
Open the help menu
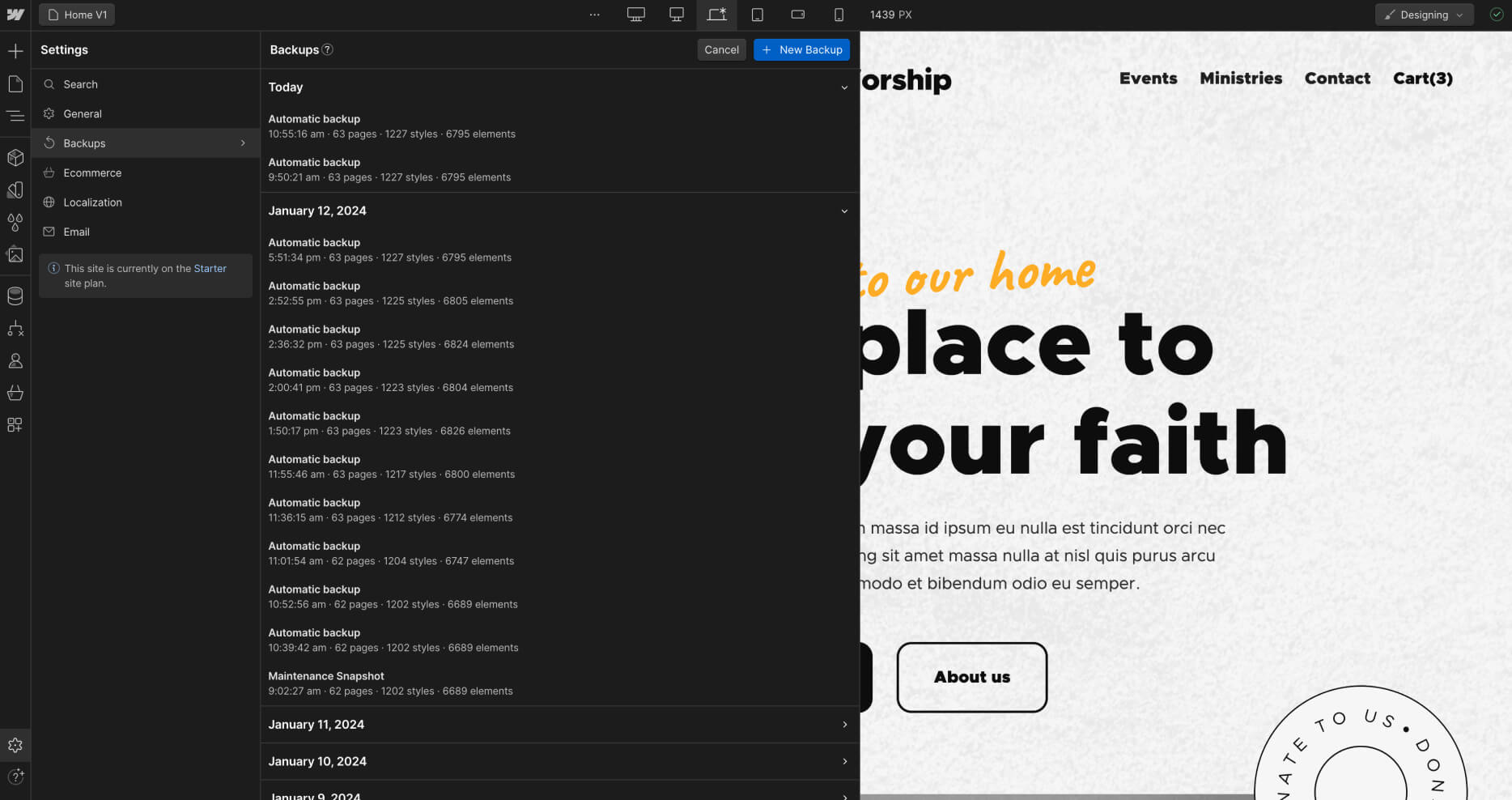coord(15,777)
